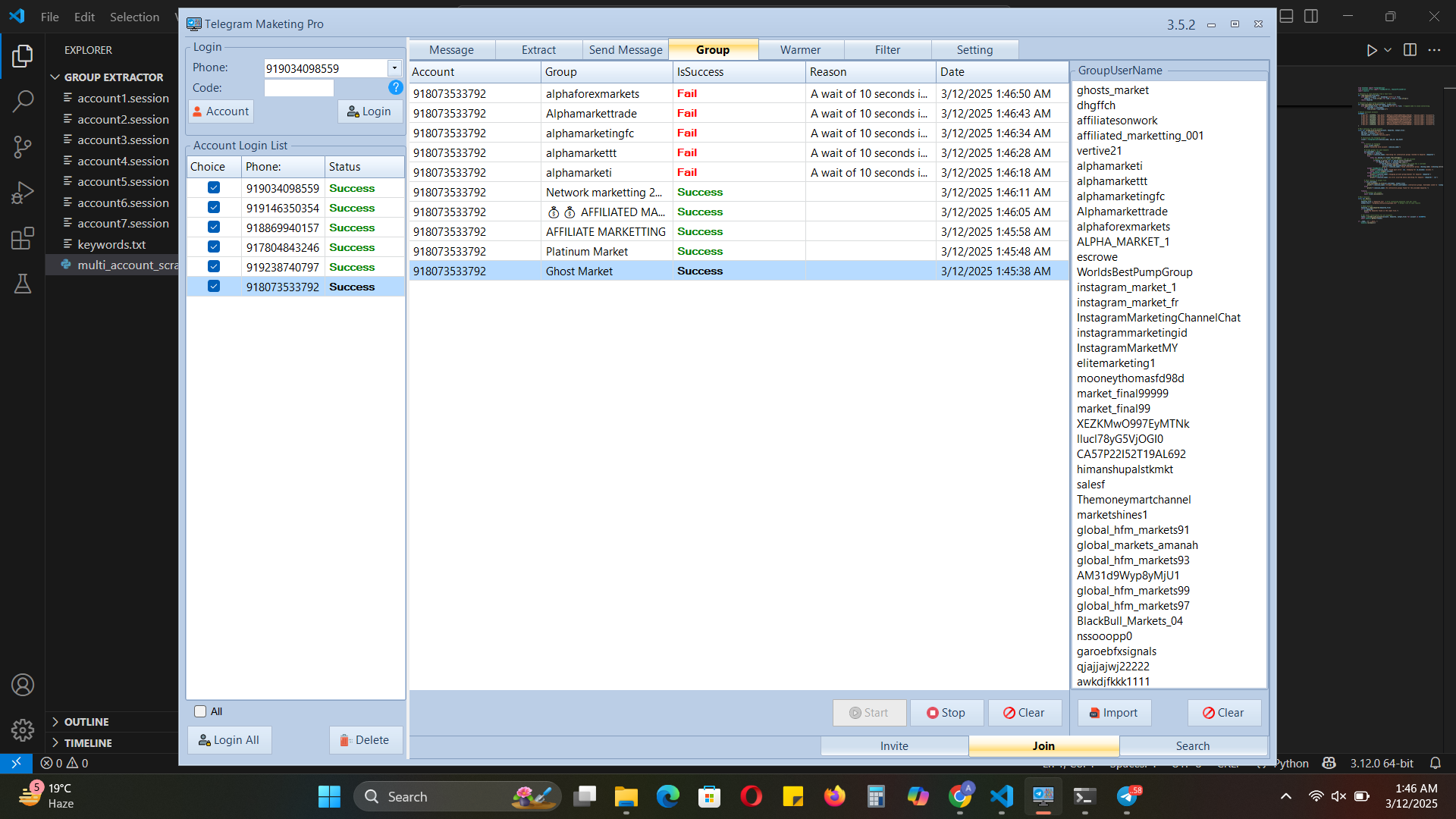This screenshot has height=819, width=1456.
Task: Click the Stop button
Action: click(946, 713)
